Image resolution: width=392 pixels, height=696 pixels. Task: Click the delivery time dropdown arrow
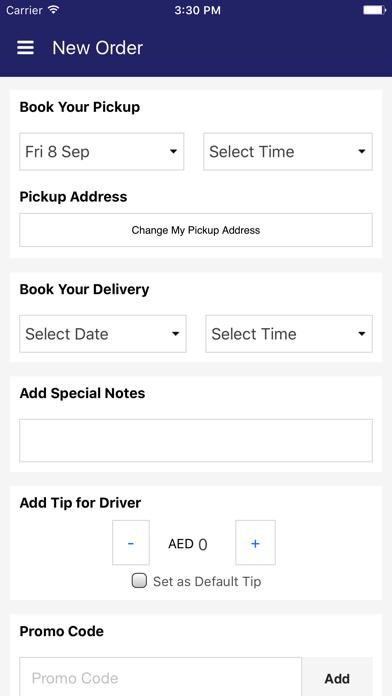pos(362,334)
